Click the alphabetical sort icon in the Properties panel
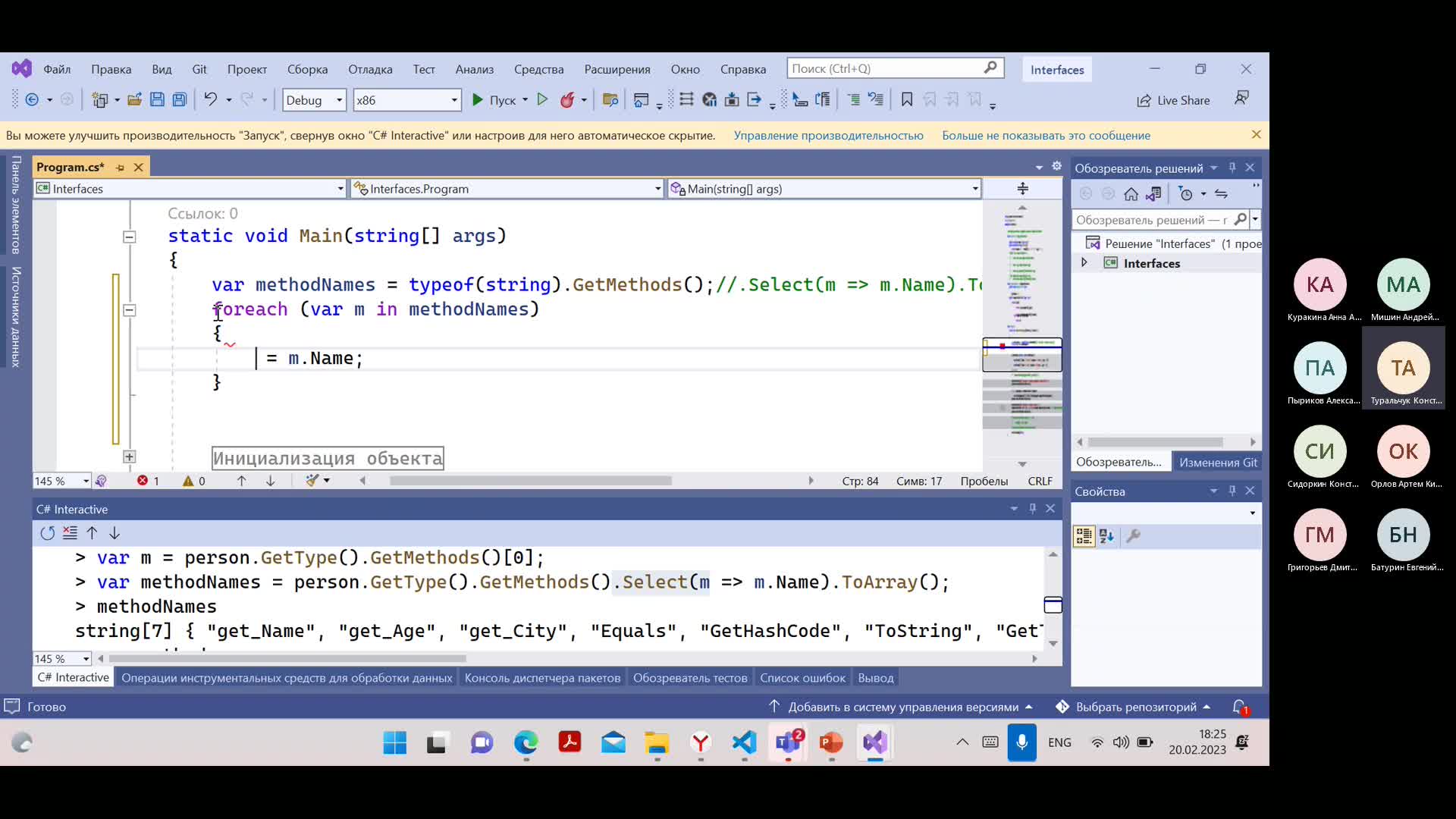Viewport: 1456px width, 819px height. [x=1107, y=536]
